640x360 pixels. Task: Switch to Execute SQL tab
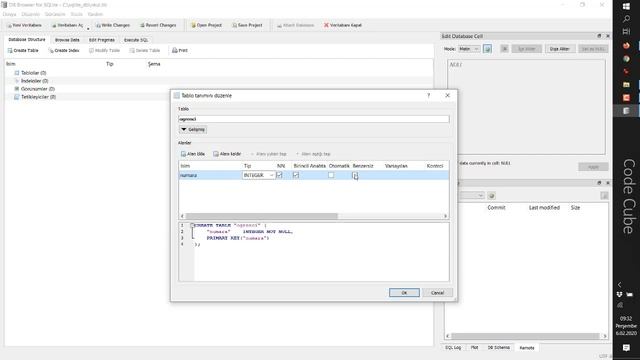pyautogui.click(x=136, y=40)
